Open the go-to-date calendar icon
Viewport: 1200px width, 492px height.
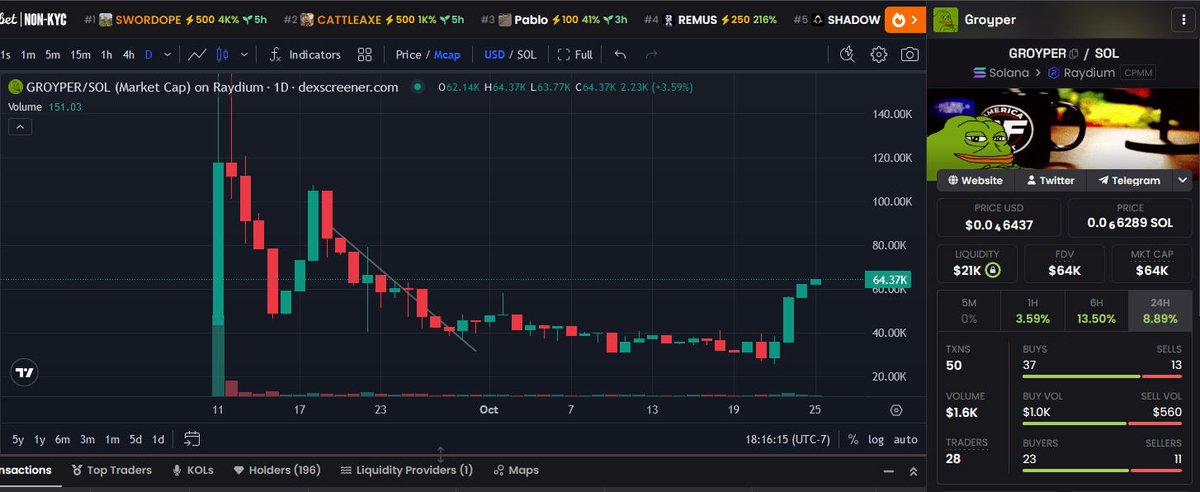click(x=193, y=439)
